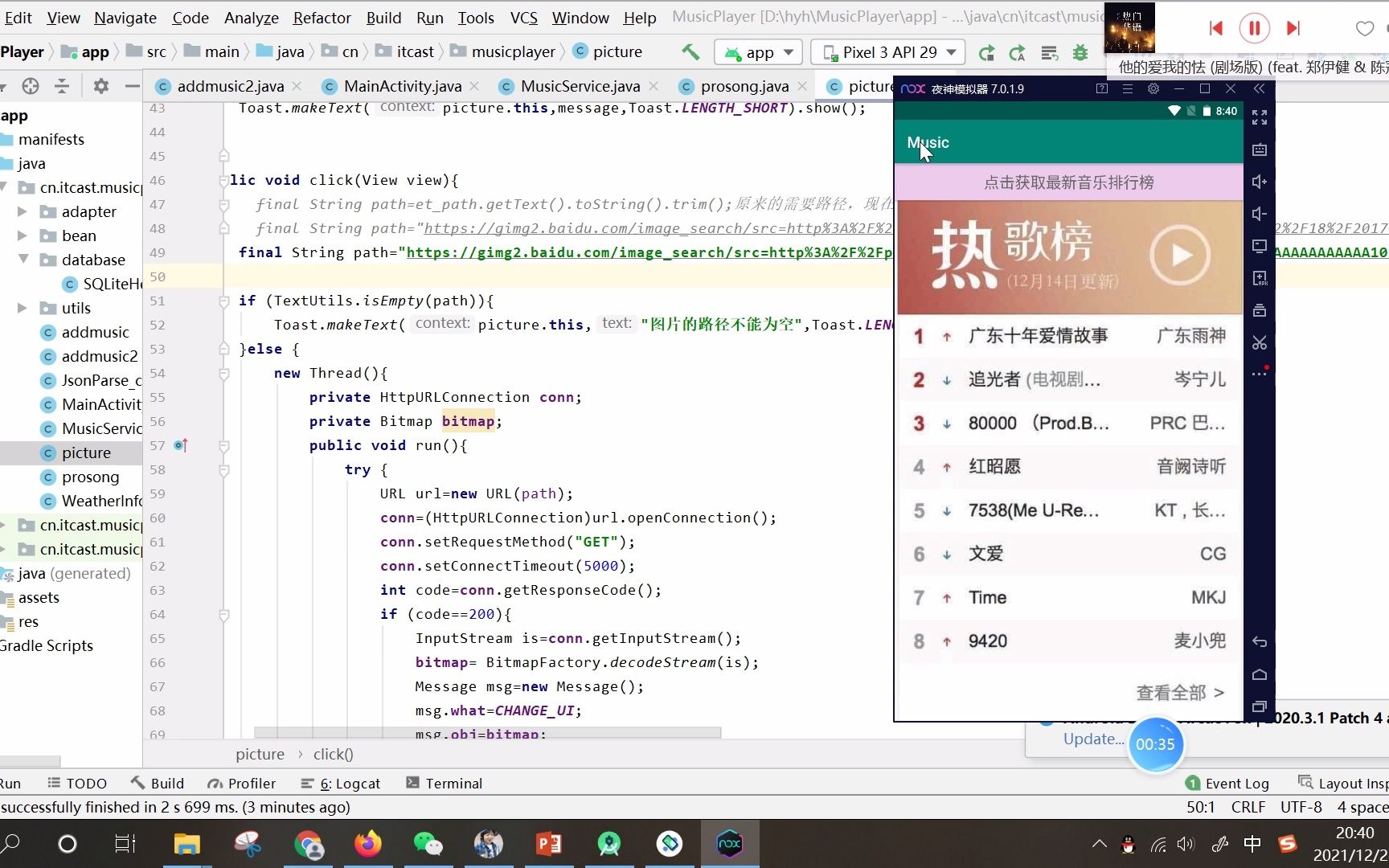Click the Apply Changes circular arrow icon
This screenshot has height=868, width=1389.
(986, 51)
